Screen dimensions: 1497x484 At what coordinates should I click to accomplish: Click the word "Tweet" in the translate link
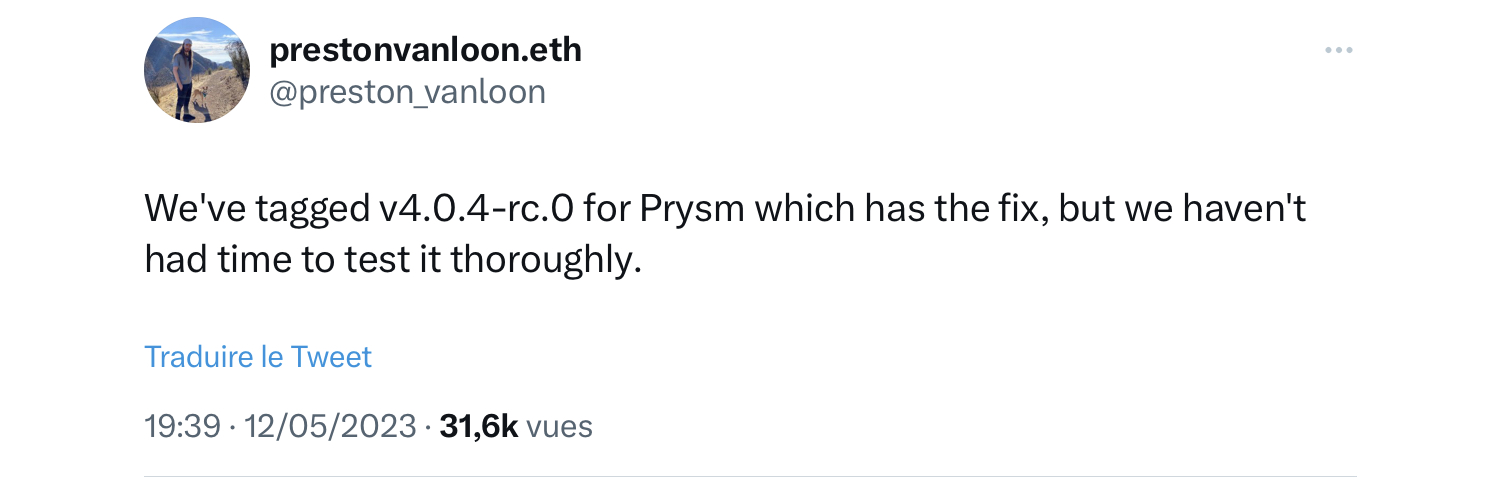point(331,356)
